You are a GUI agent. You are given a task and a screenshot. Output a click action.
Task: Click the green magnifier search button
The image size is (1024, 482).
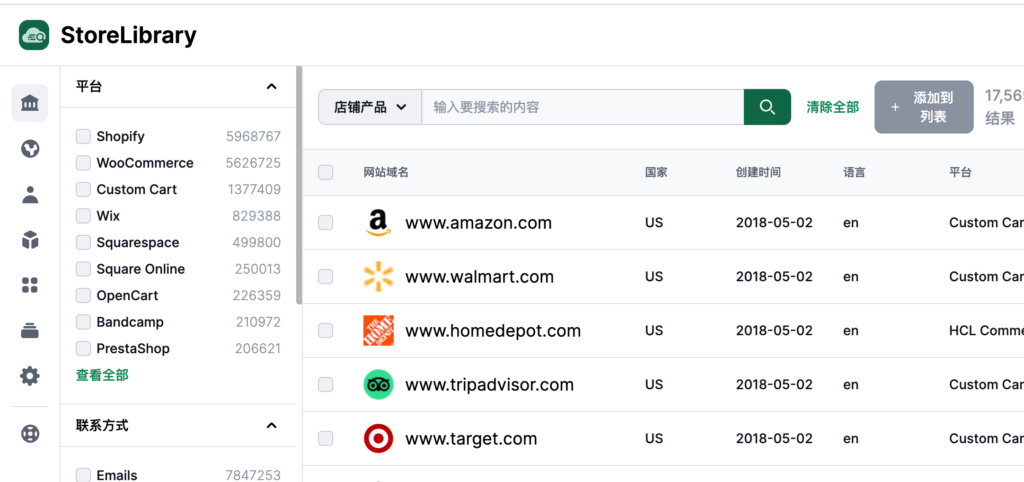pyautogui.click(x=767, y=107)
